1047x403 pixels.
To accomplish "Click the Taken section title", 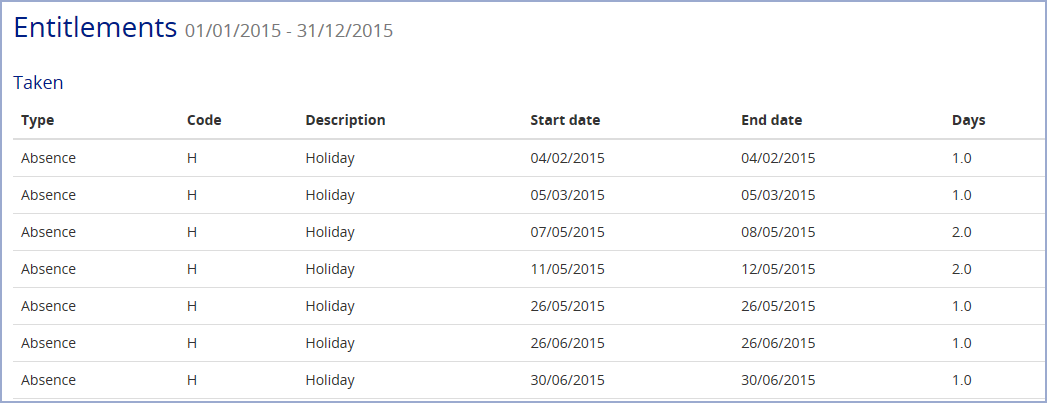I will (38, 83).
